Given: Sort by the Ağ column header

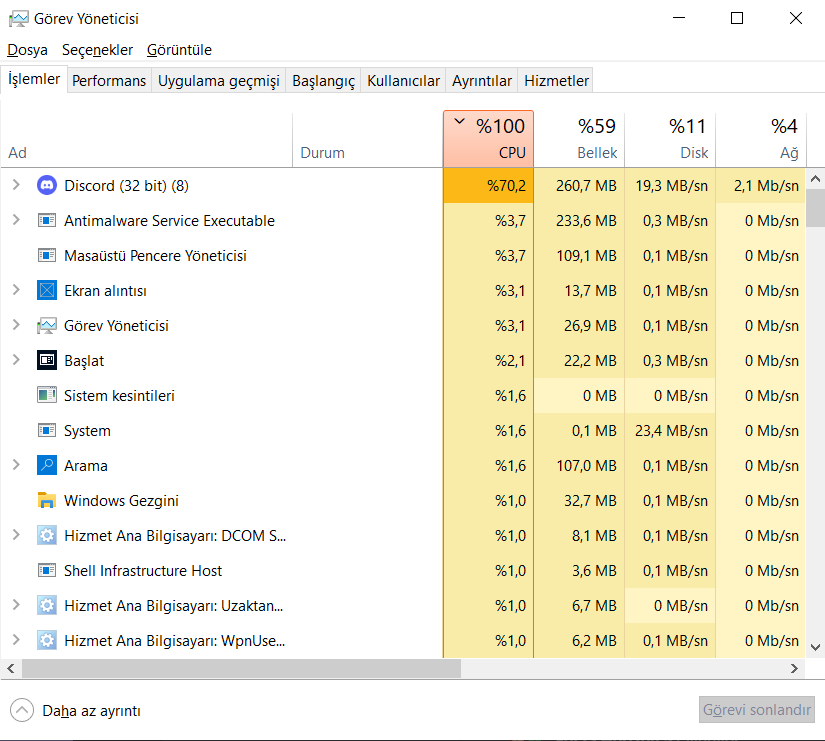Looking at the screenshot, I should [760, 139].
